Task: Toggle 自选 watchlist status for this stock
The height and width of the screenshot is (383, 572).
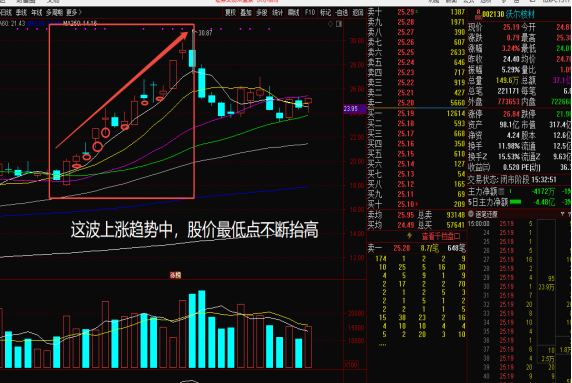Action: click(x=341, y=13)
